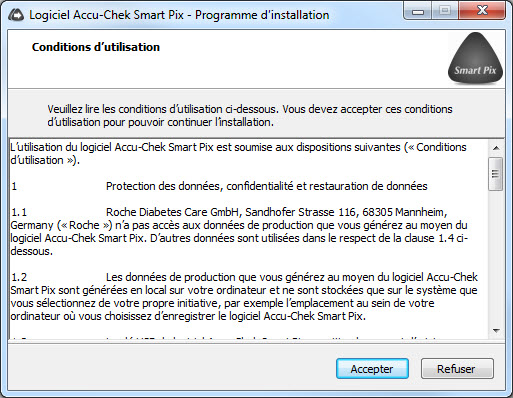
Task: Click the Smart Pix logo
Action: (475, 58)
